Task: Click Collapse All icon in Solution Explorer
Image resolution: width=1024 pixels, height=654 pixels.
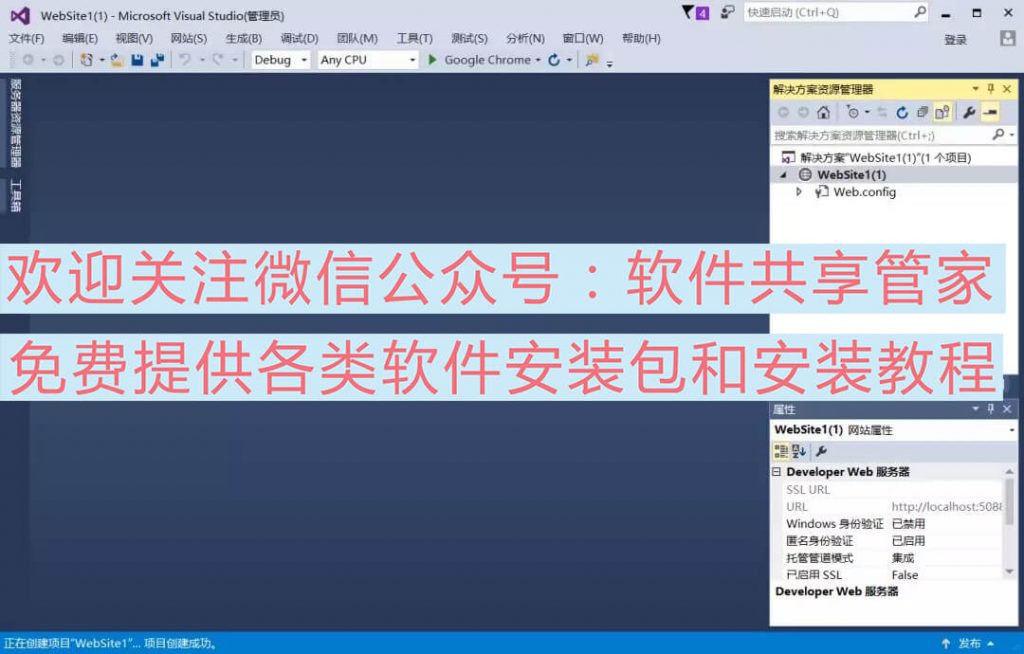Action: 922,112
